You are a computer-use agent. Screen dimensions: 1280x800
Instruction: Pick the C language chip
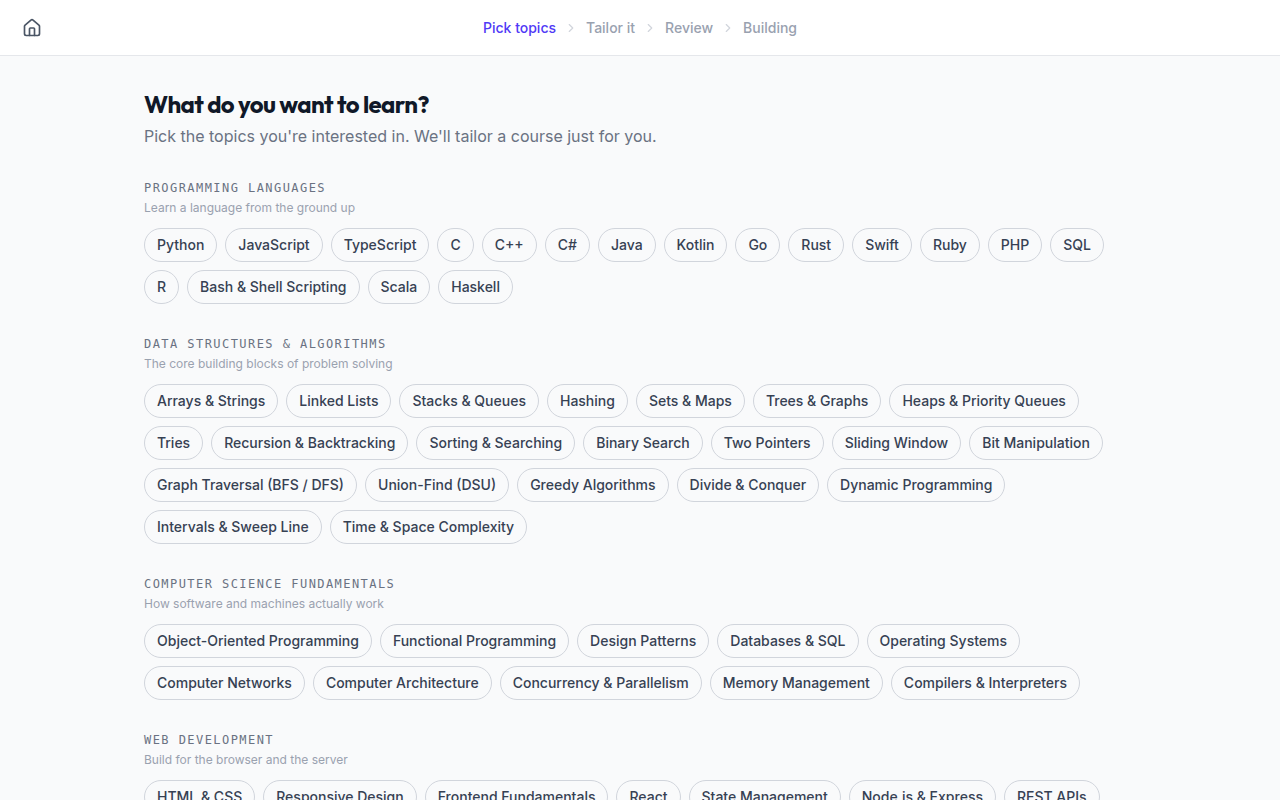click(x=456, y=245)
